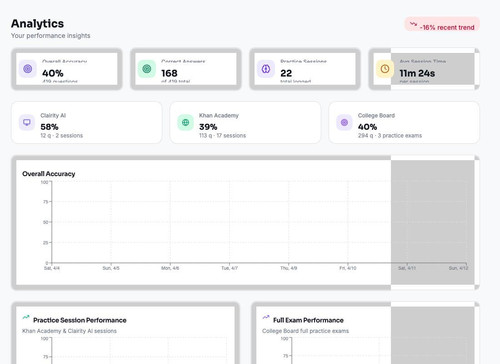
Task: Click '113 q · 17 sessions' text
Action: click(x=222, y=136)
